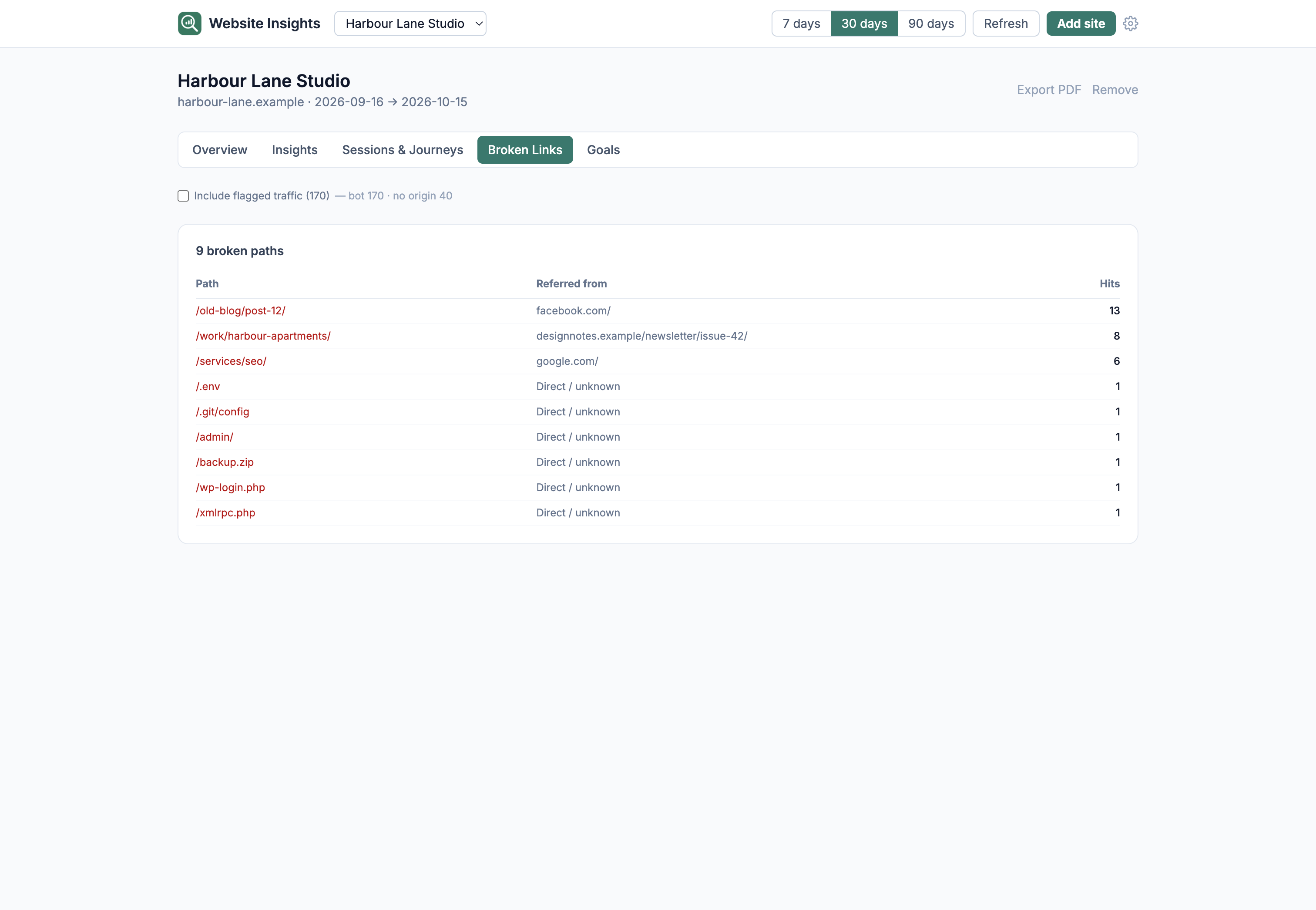Open the Sessions & Journeys tab
This screenshot has width=1316, height=910.
[403, 150]
